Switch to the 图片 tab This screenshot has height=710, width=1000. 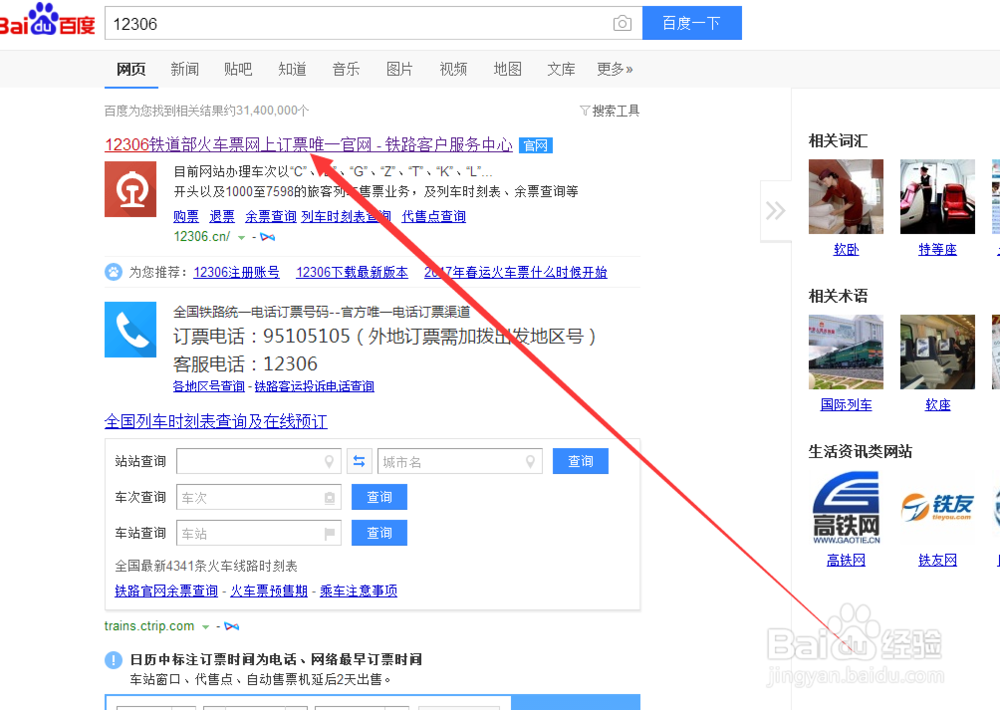(x=399, y=69)
